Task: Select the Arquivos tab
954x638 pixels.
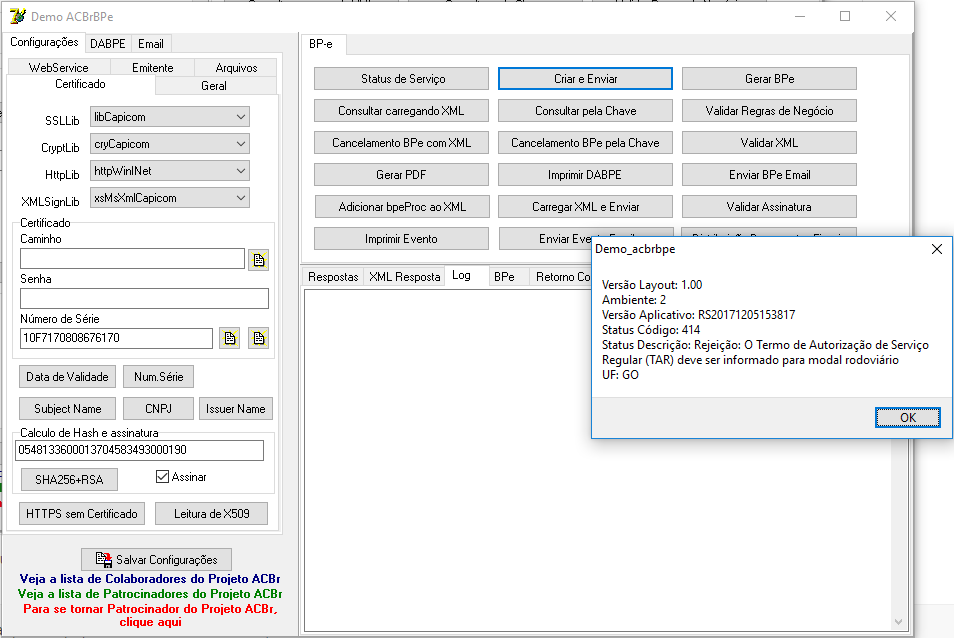Action: tap(237, 68)
